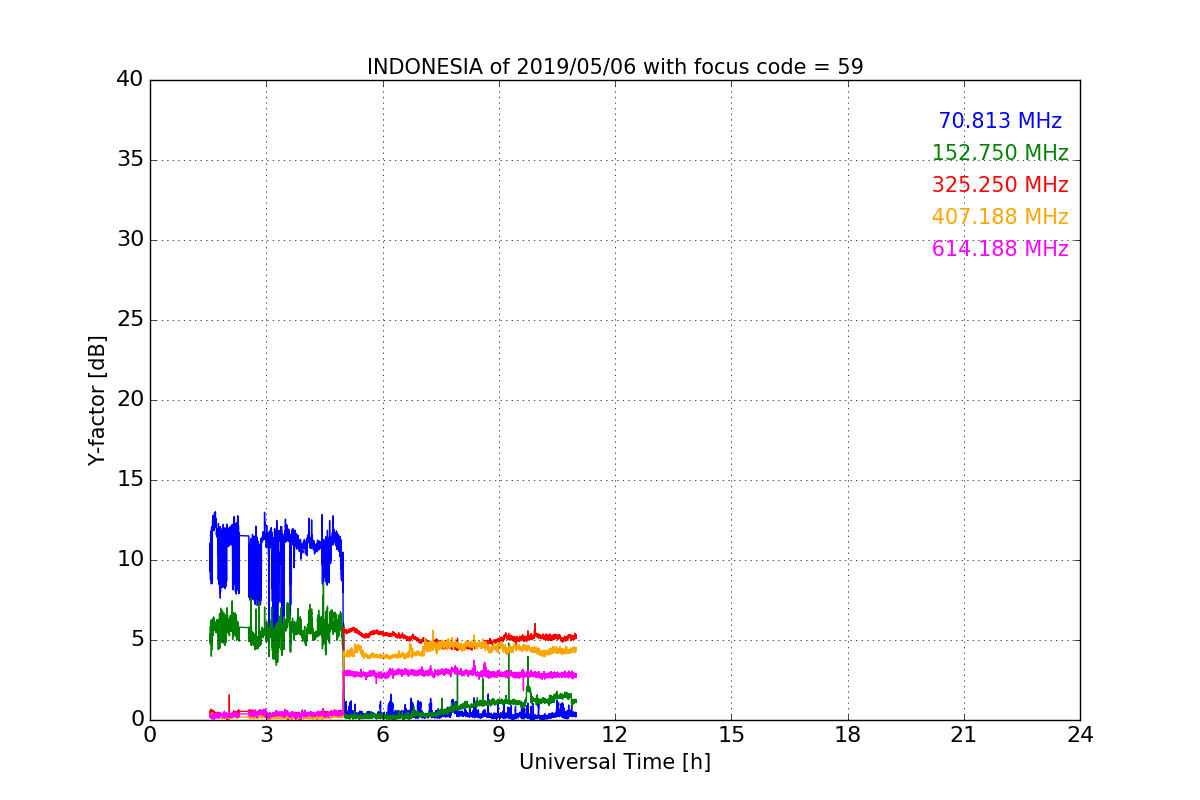Click the x-axis tick label '3'
The width and height of the screenshot is (1200, 800).
click(x=266, y=735)
